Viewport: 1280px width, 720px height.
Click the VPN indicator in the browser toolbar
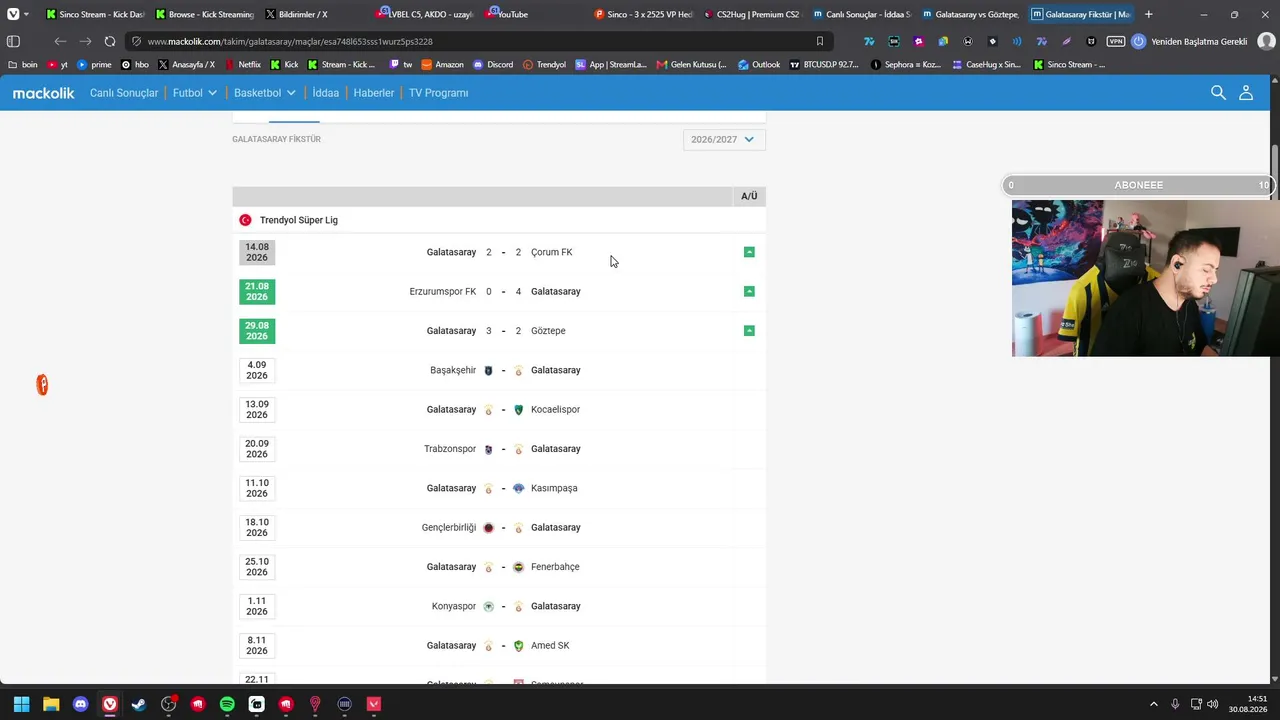pos(1116,41)
